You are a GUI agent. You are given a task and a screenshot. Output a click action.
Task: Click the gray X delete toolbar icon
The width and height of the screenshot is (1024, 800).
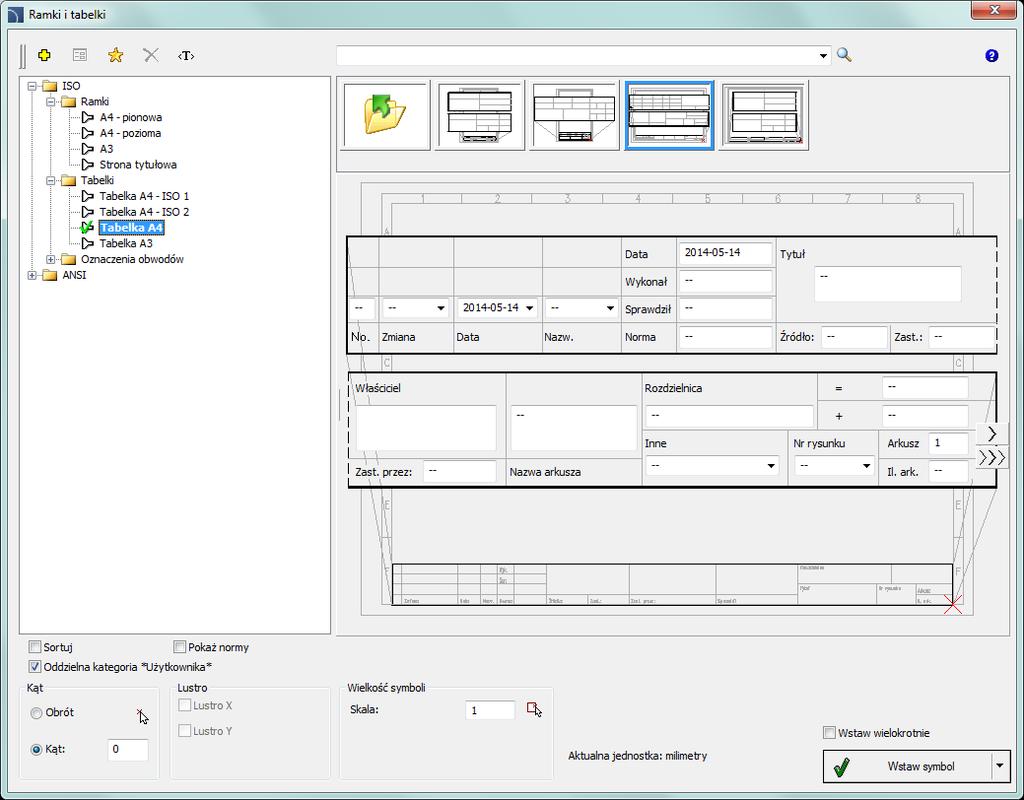(x=151, y=56)
